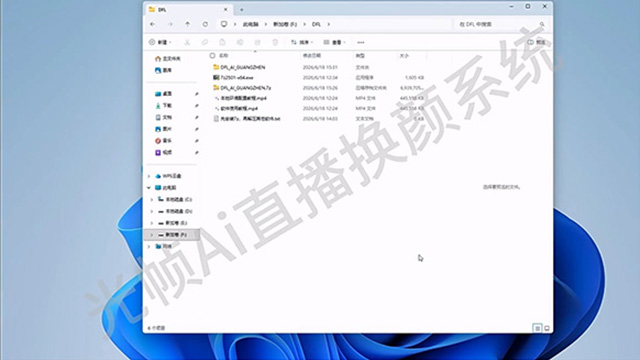Click the DFL_AI_GUANGZHEN folder icon

click(x=216, y=67)
